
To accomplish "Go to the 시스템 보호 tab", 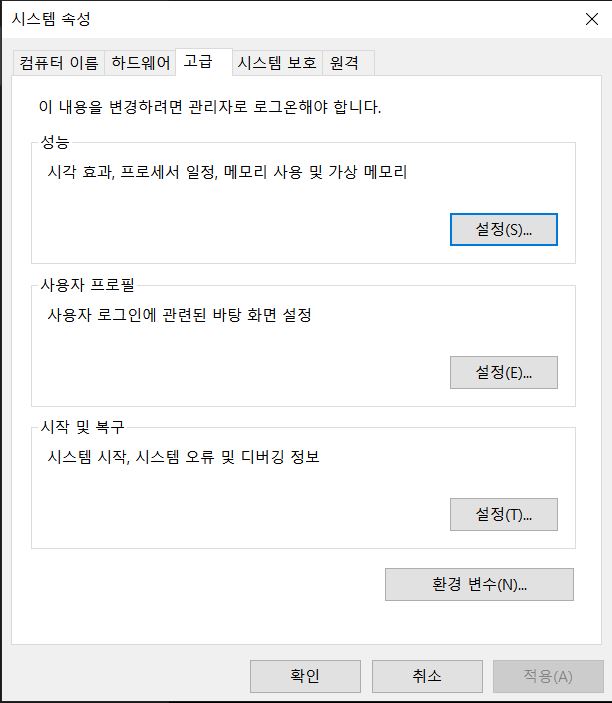I will (277, 63).
